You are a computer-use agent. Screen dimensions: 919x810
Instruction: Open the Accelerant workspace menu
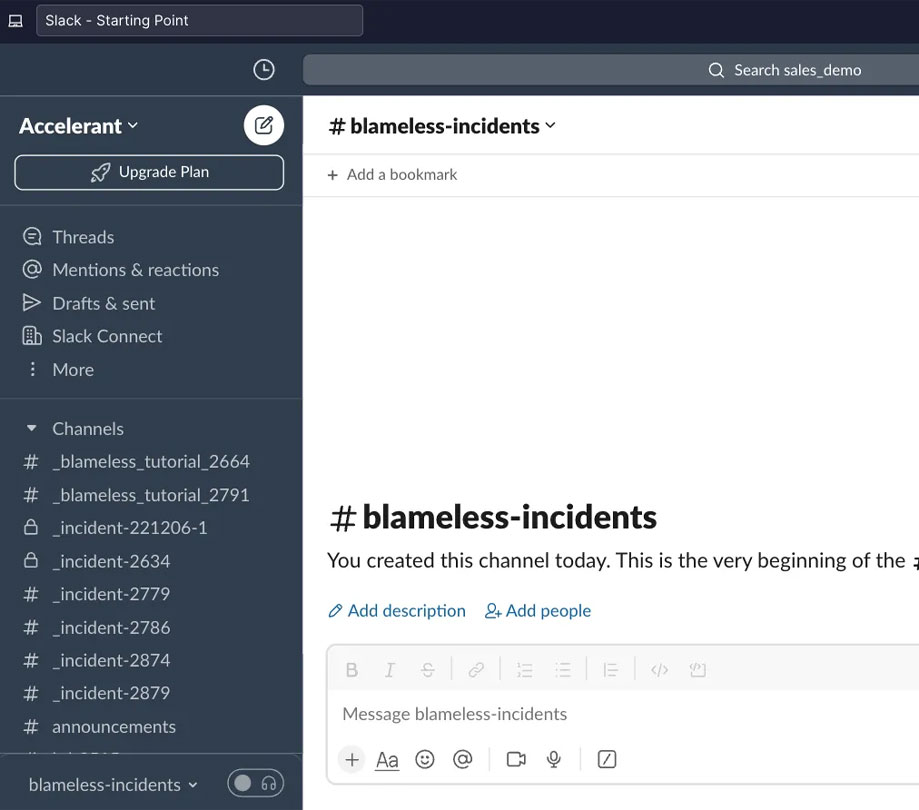(79, 126)
